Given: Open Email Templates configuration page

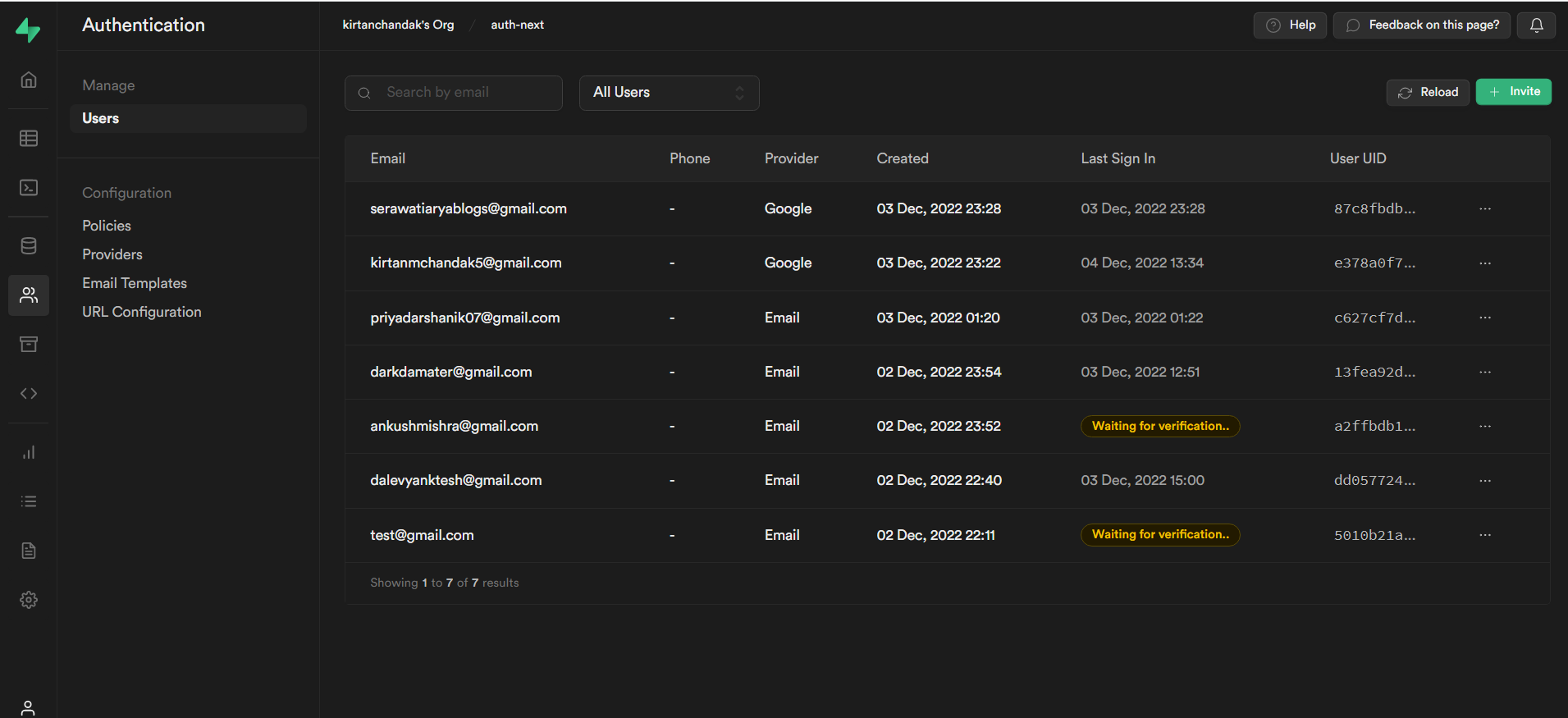Looking at the screenshot, I should [x=135, y=283].
